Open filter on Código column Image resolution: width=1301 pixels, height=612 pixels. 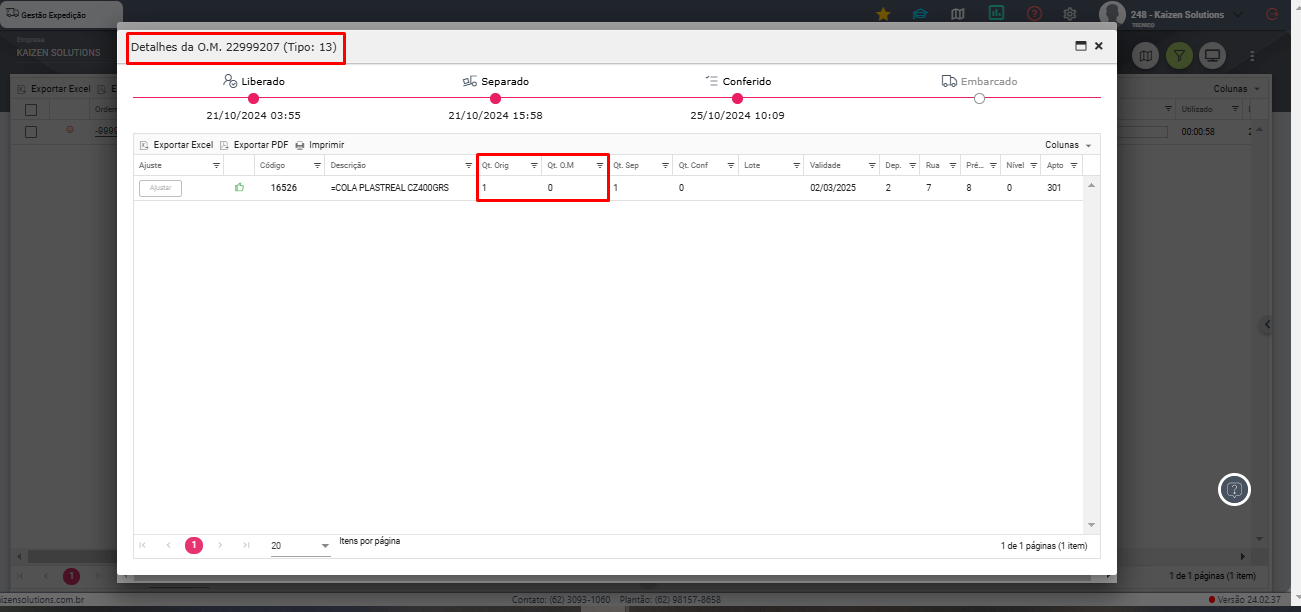(x=316, y=165)
